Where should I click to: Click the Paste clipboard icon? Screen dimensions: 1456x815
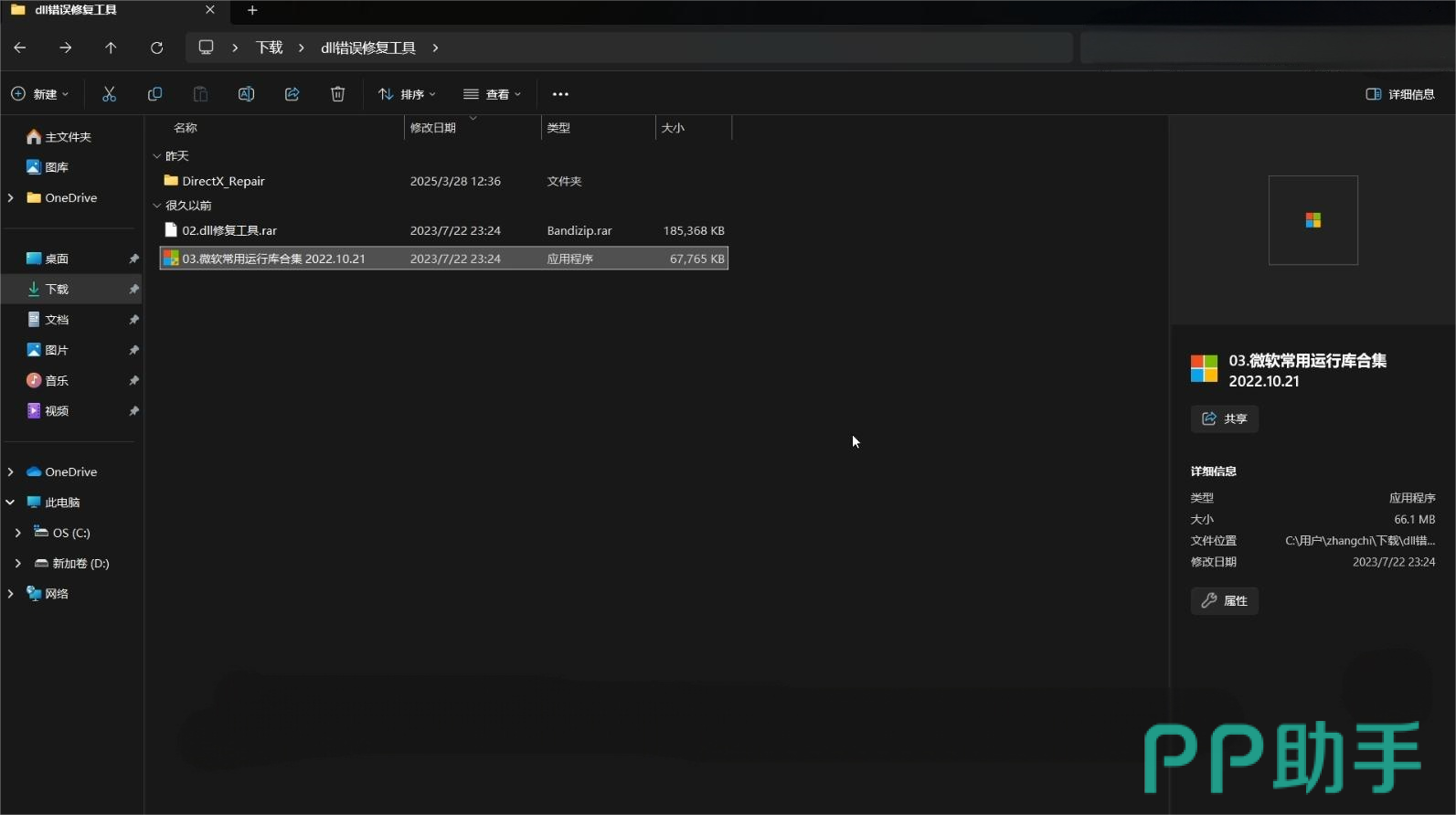click(x=200, y=94)
